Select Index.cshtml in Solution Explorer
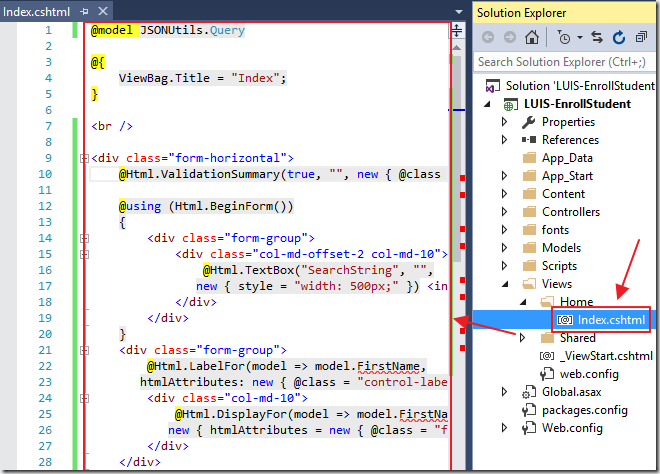 pyautogui.click(x=611, y=320)
